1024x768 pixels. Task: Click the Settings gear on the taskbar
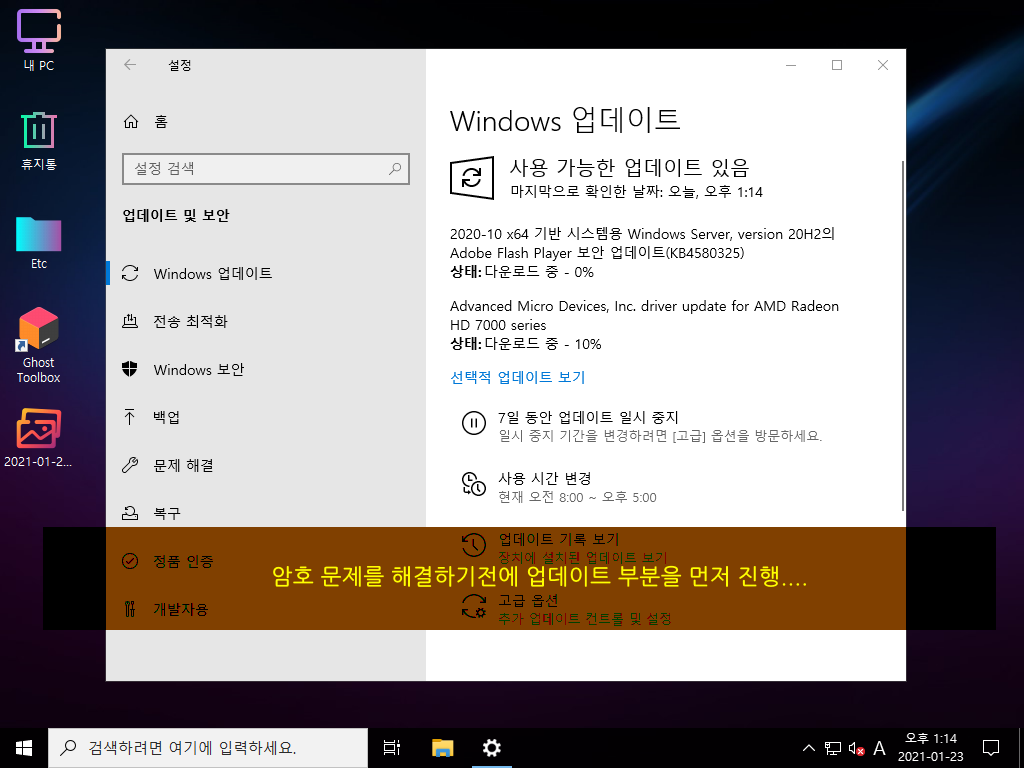tap(491, 748)
